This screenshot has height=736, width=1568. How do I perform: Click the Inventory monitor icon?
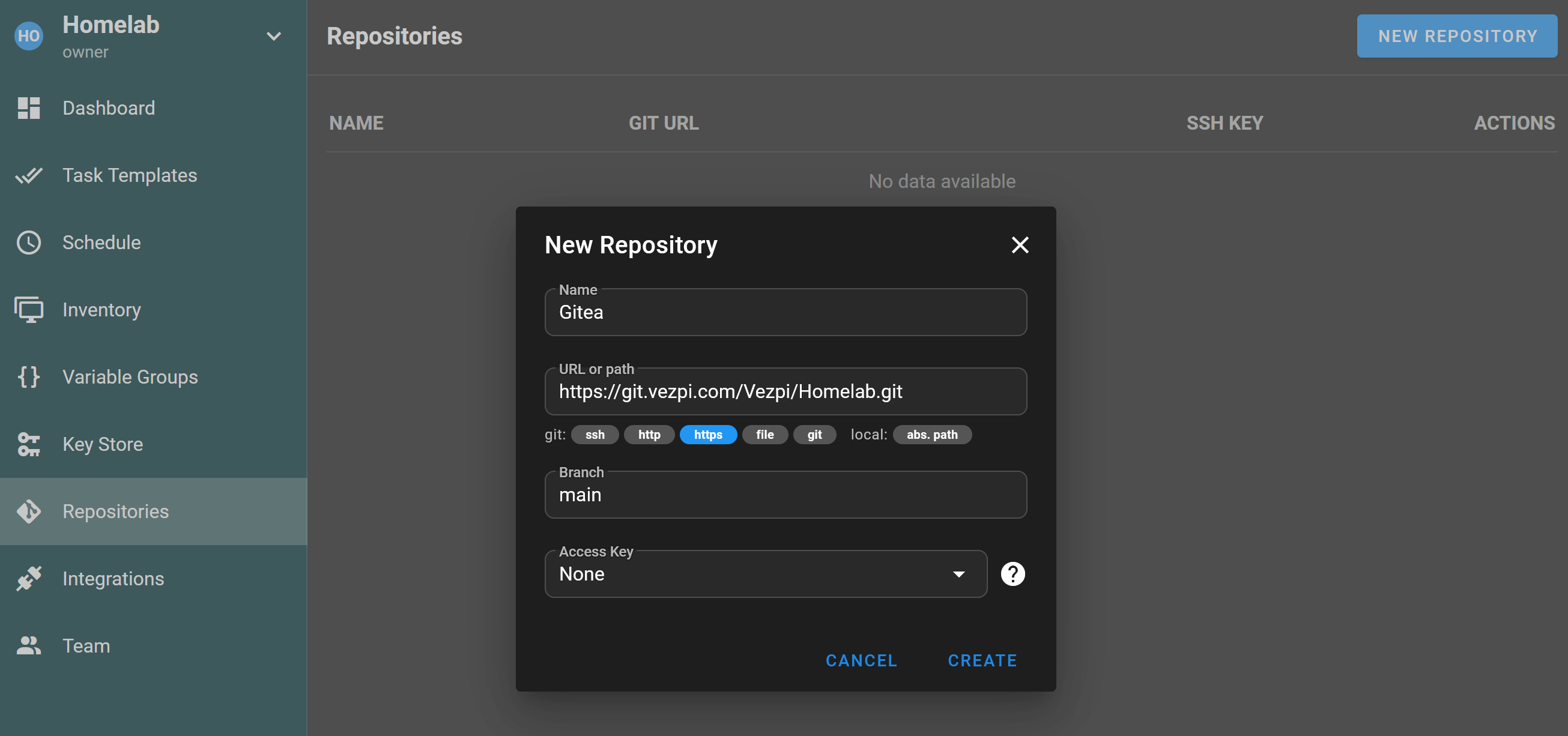pos(29,310)
